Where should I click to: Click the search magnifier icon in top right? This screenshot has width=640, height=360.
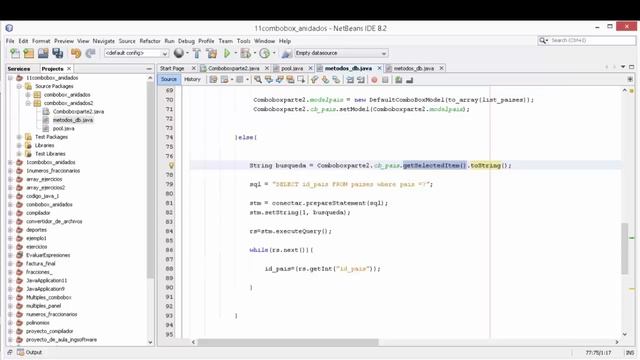[x=543, y=40]
